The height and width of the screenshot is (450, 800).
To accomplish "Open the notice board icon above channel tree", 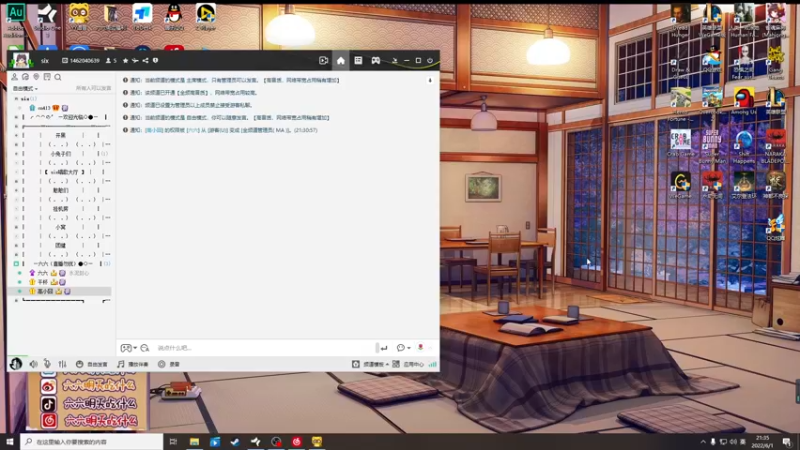I will click(47, 77).
